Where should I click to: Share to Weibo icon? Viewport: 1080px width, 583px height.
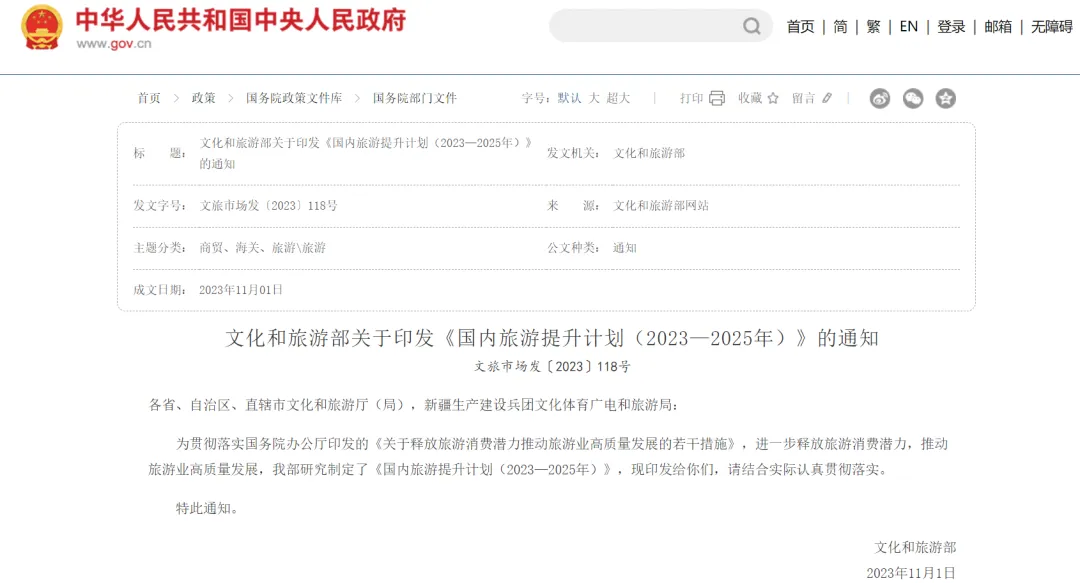(880, 99)
